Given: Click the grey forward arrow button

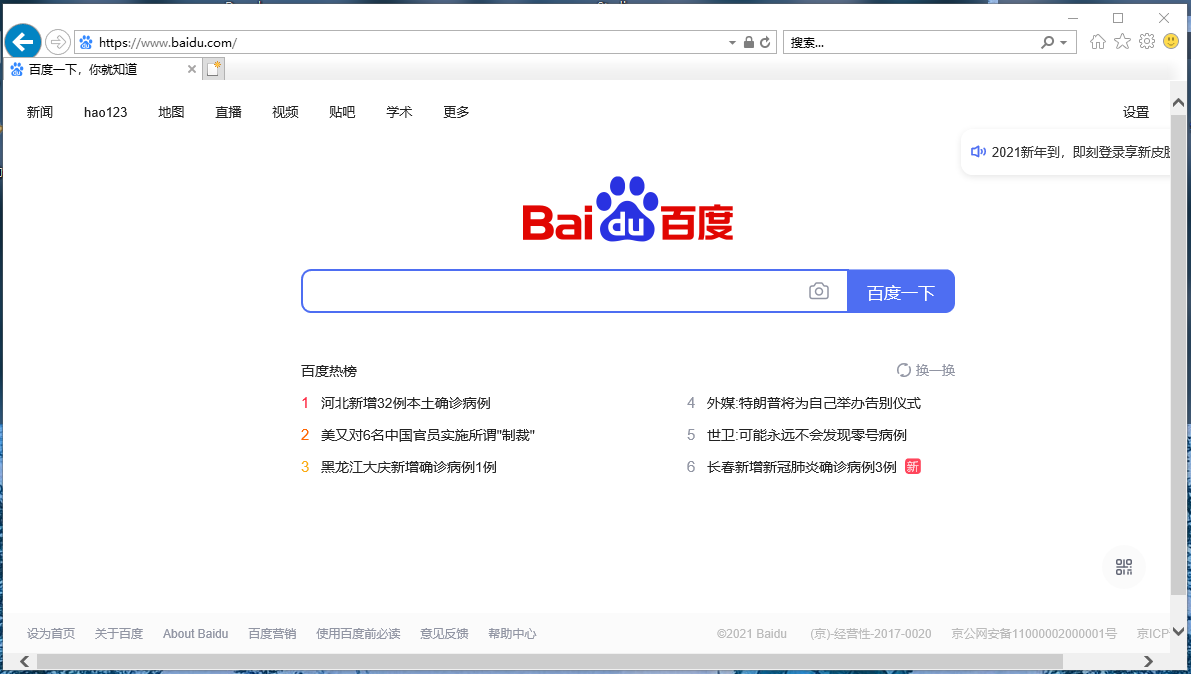Looking at the screenshot, I should [x=58, y=42].
